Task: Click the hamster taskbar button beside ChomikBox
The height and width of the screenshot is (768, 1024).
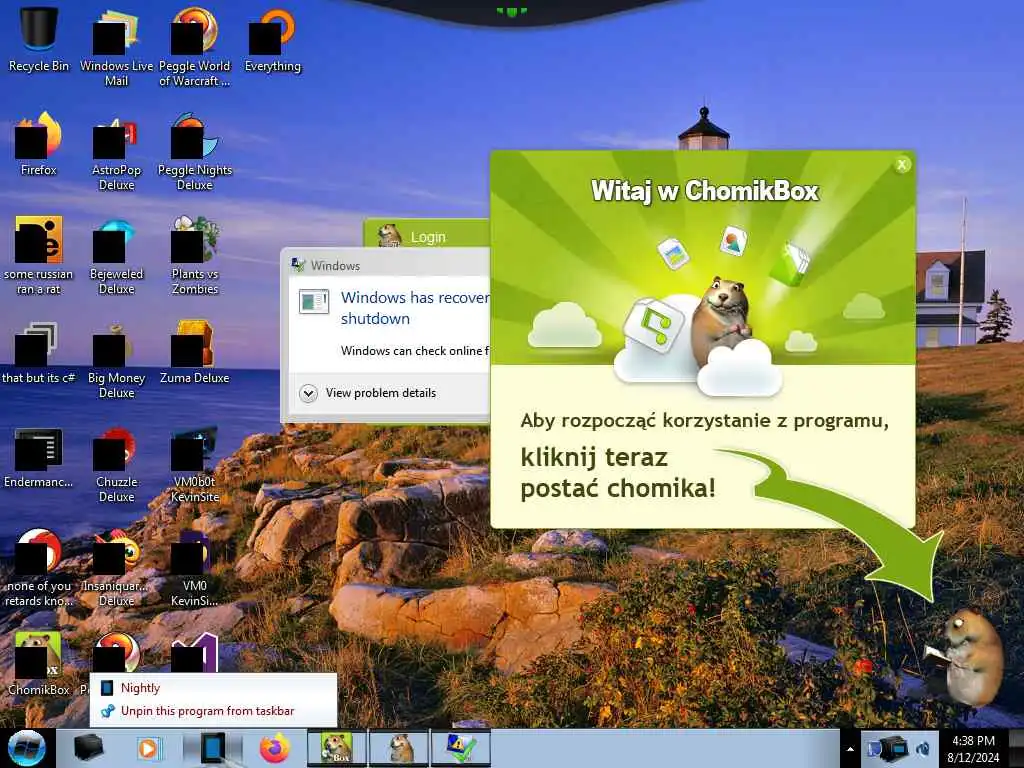Action: (x=399, y=748)
